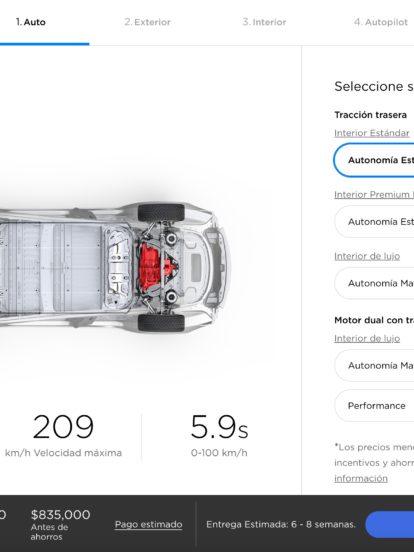Choose the Autonomía option under Interior Premium
Screen dimensions: 414x552
(x=374, y=222)
